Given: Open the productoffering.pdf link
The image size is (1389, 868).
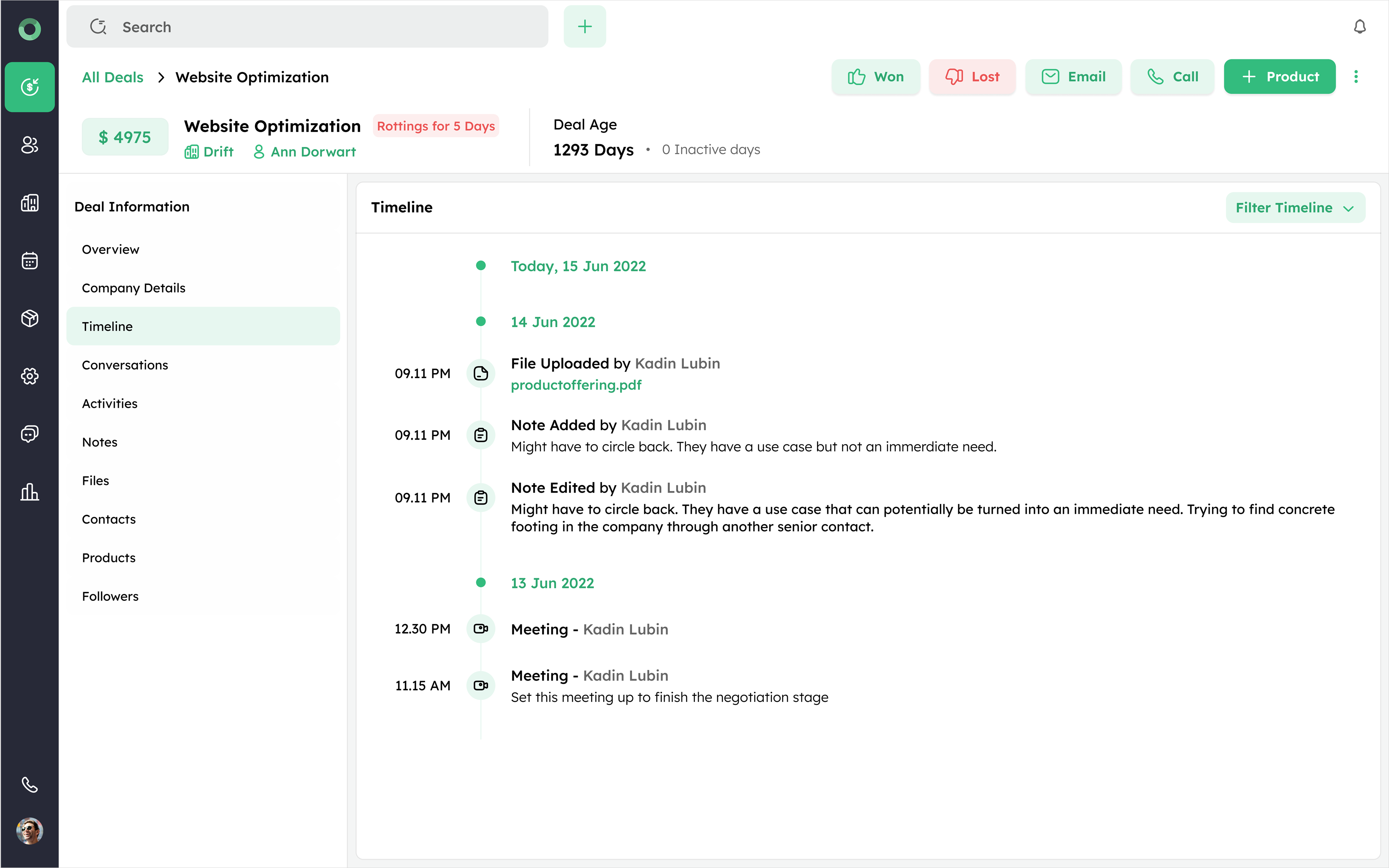Looking at the screenshot, I should [x=576, y=385].
